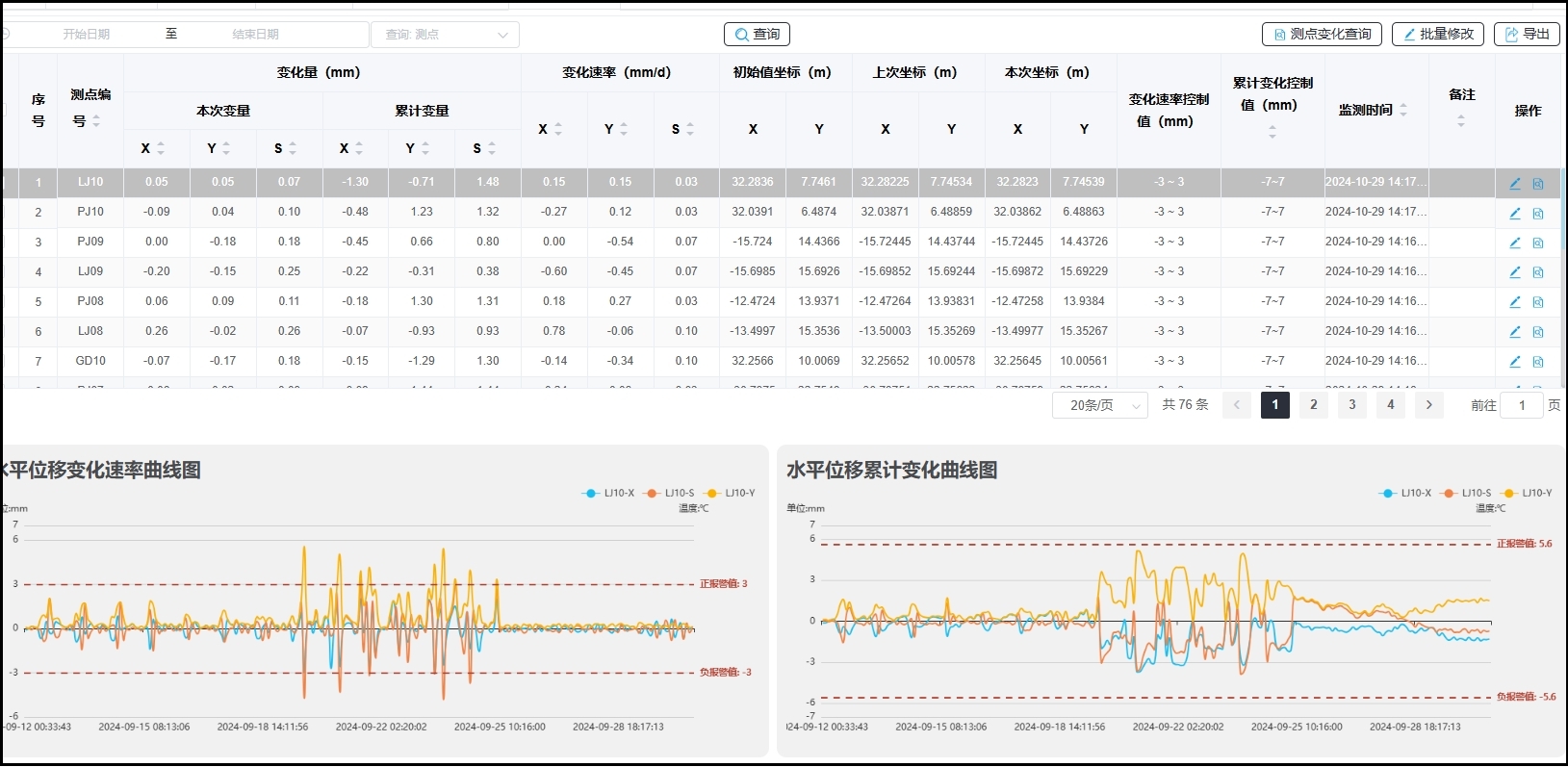
Task: Go to the next page with the right arrow
Action: coord(1429,405)
